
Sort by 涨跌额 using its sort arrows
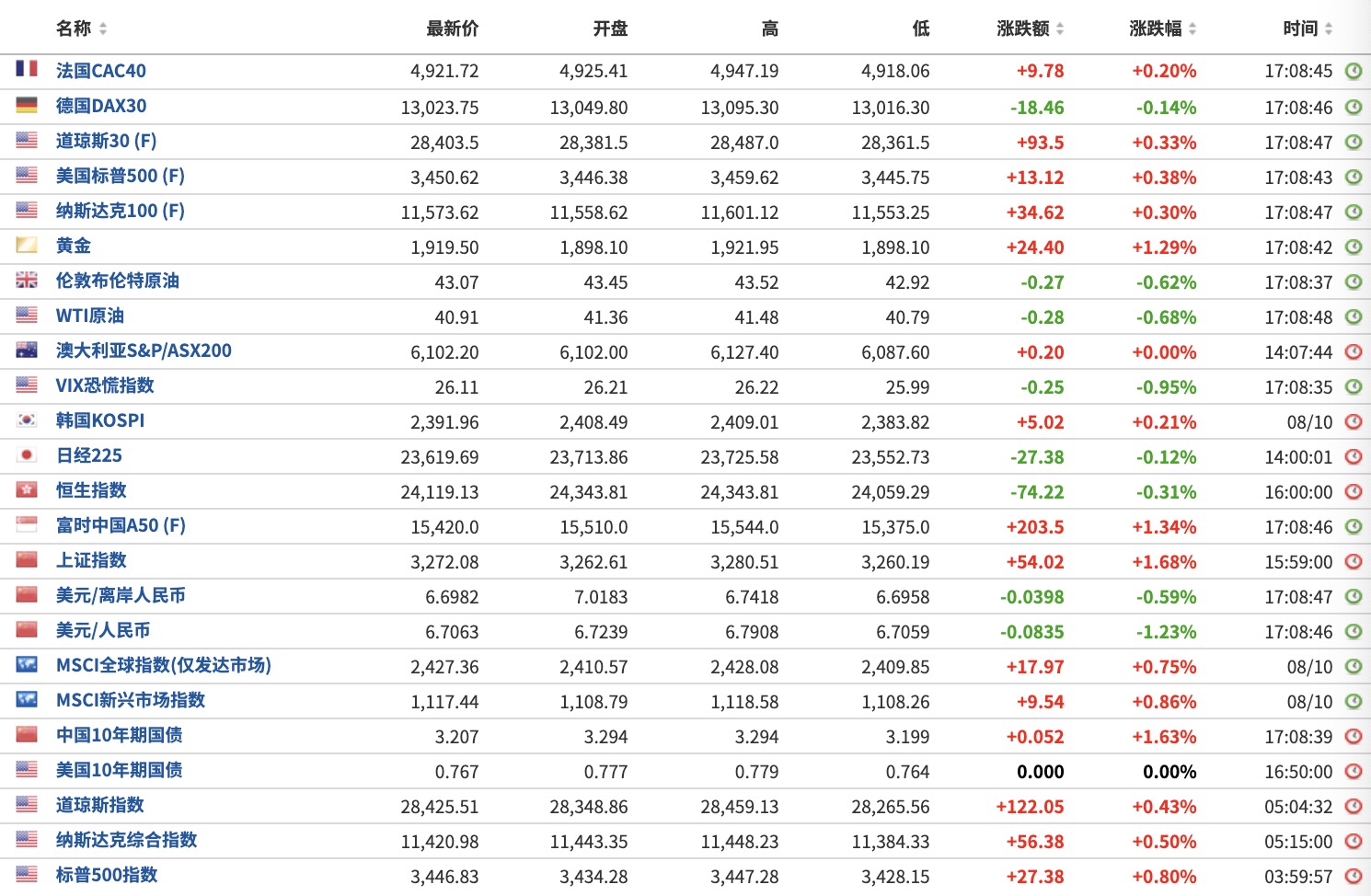(x=1060, y=29)
